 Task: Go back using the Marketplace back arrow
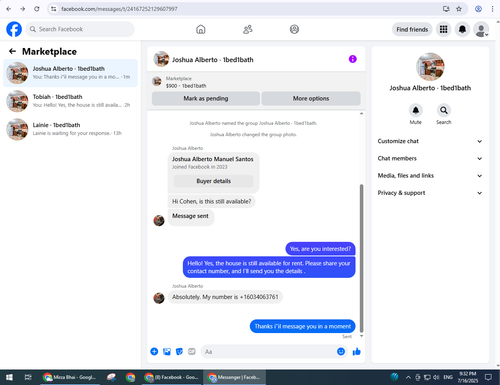click(12, 51)
